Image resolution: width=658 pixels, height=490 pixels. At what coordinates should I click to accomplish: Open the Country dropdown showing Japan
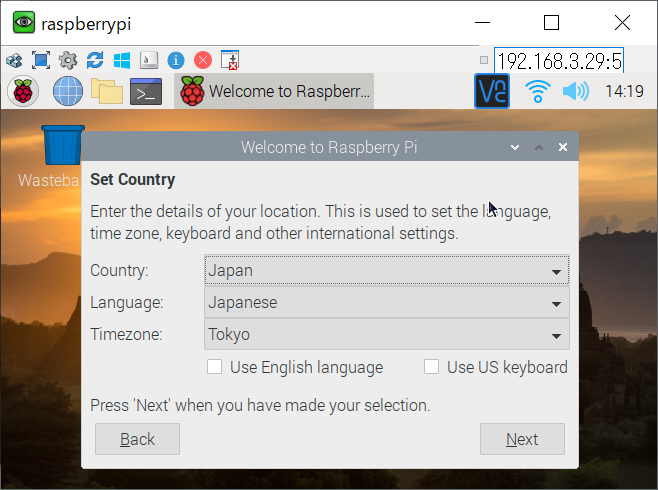[x=386, y=270]
